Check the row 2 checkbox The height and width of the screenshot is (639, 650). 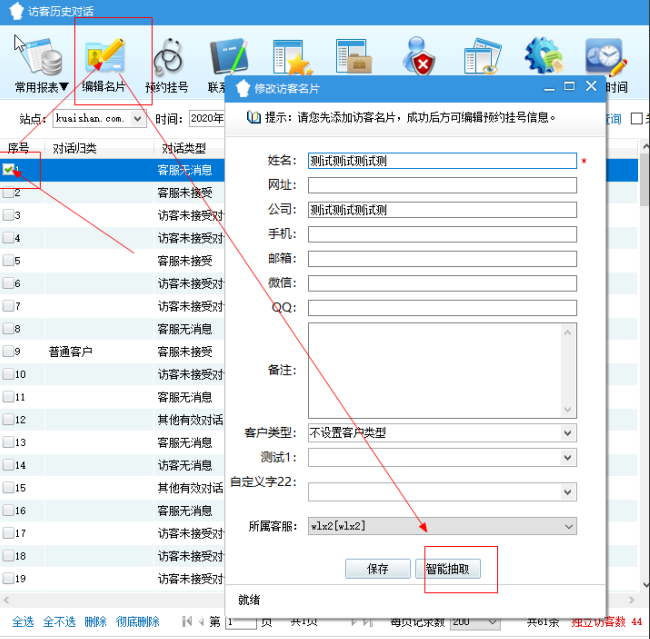pos(8,192)
